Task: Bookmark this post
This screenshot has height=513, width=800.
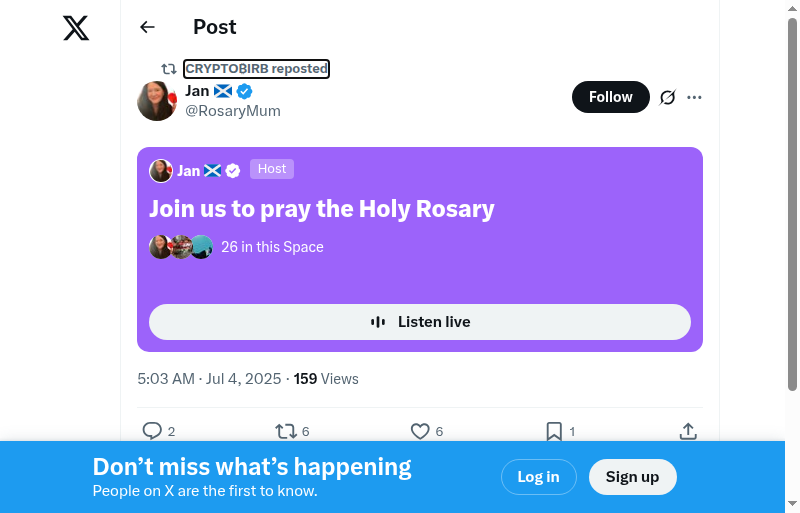Action: 554,431
